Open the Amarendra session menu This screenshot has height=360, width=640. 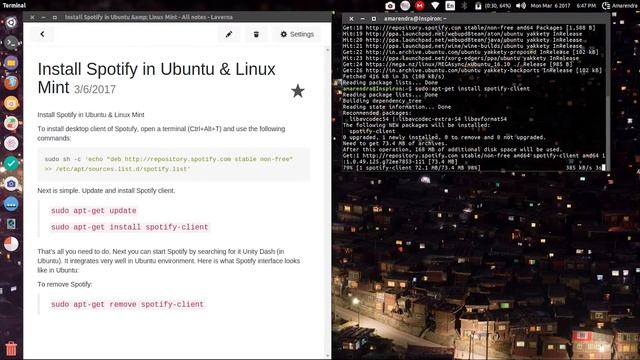tap(620, 6)
